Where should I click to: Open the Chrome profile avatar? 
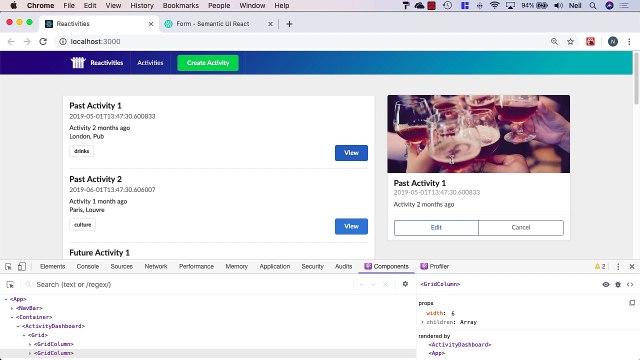(x=613, y=42)
